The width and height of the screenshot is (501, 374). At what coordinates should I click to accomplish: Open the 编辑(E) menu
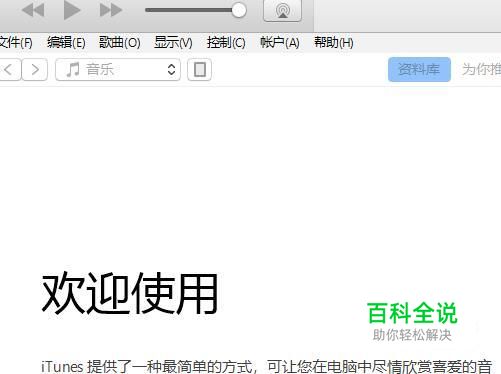click(x=66, y=43)
